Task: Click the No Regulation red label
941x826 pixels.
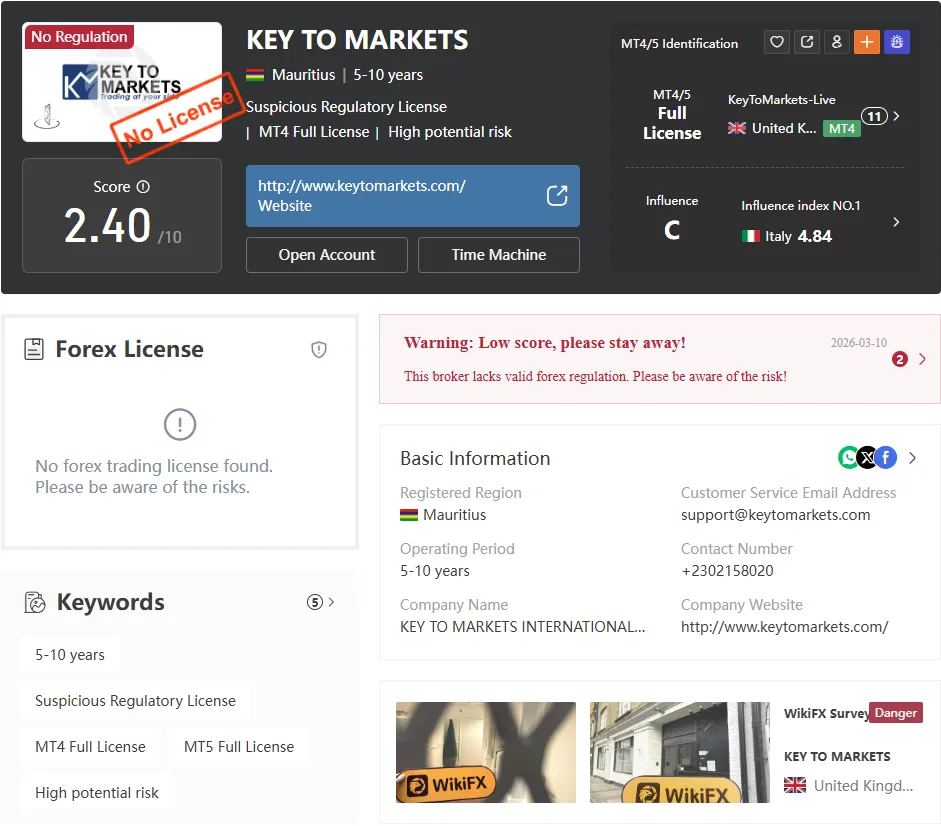Action: [79, 37]
